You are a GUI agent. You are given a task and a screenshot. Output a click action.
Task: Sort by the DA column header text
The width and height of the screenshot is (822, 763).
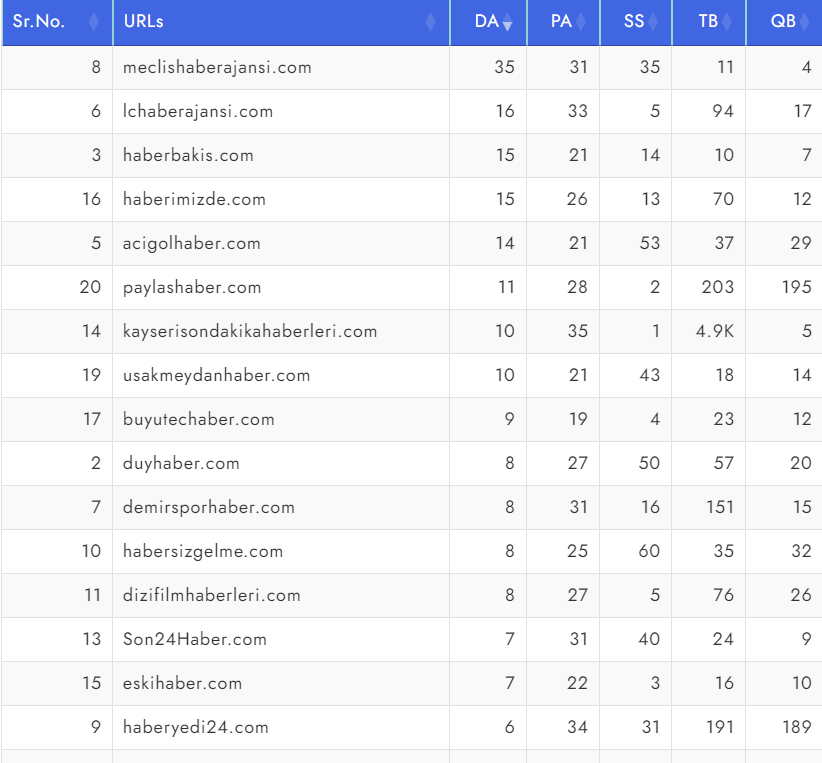click(486, 22)
